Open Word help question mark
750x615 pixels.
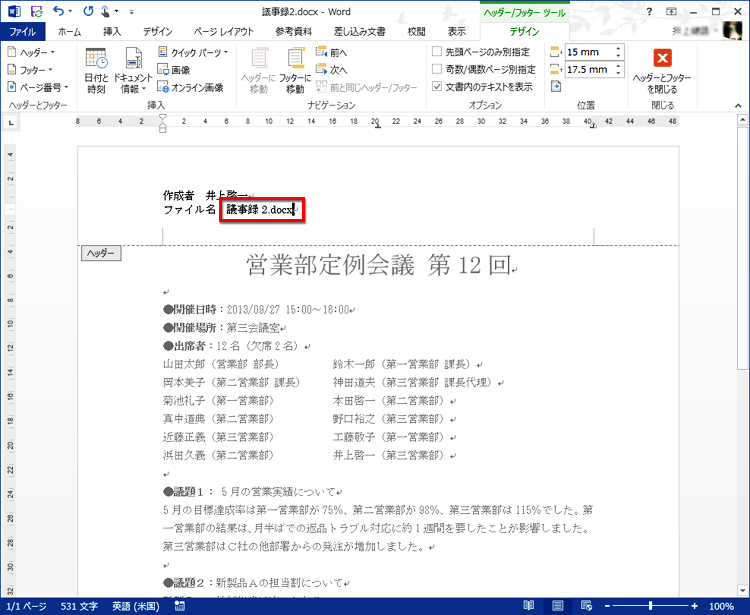(649, 12)
